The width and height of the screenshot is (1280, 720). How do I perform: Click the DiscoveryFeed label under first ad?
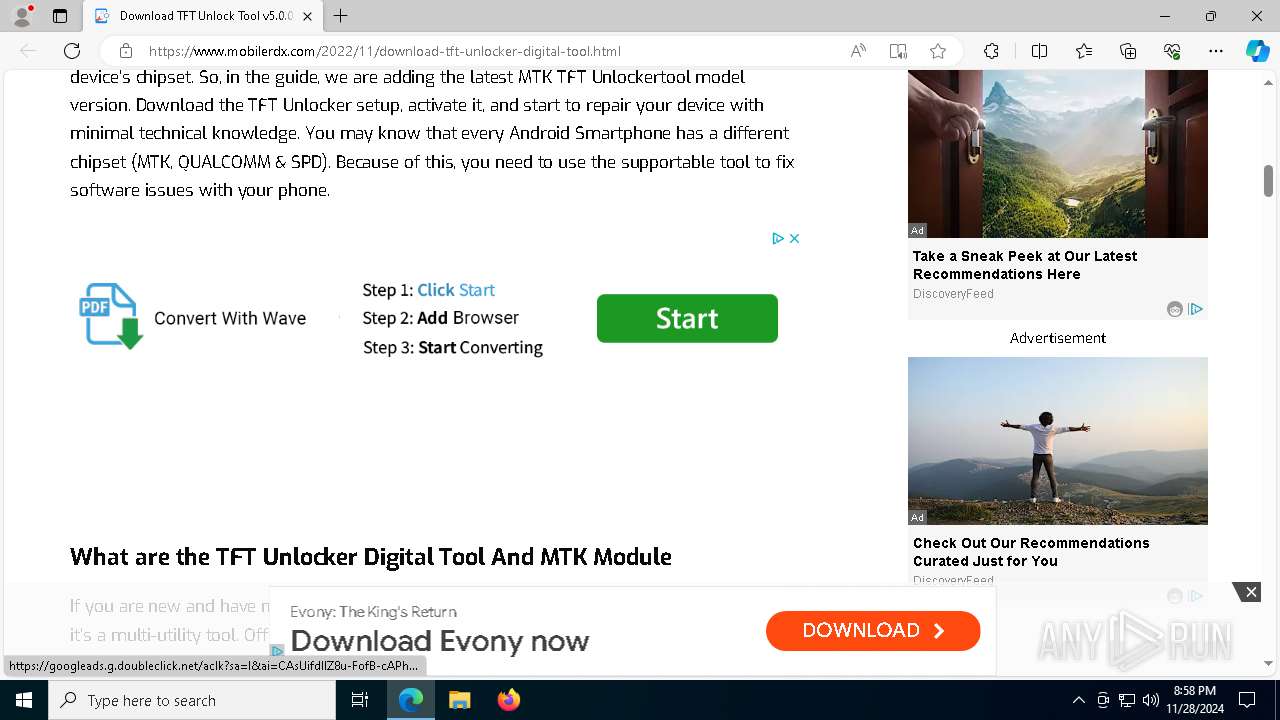(x=953, y=294)
